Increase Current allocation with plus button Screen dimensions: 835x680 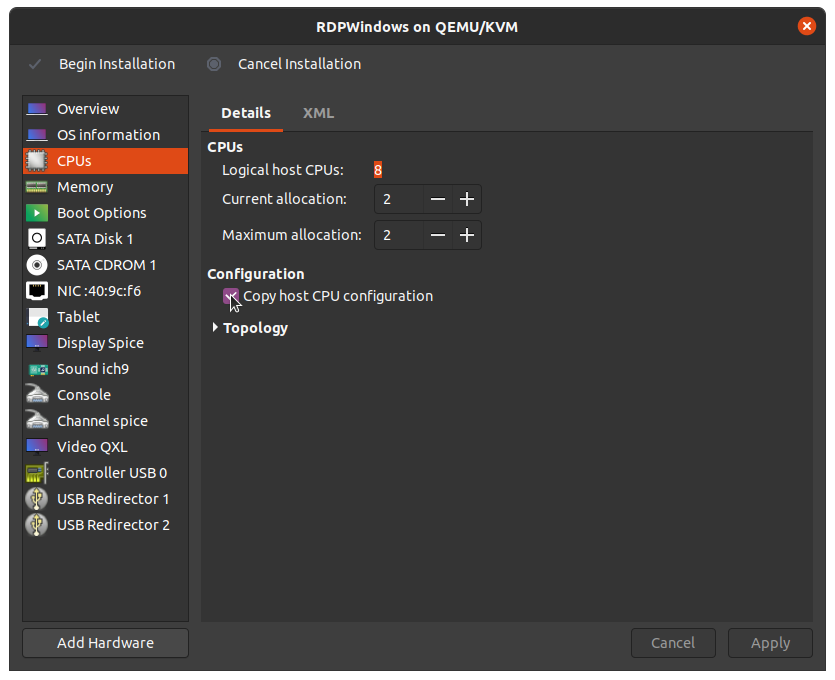pyautogui.click(x=466, y=199)
